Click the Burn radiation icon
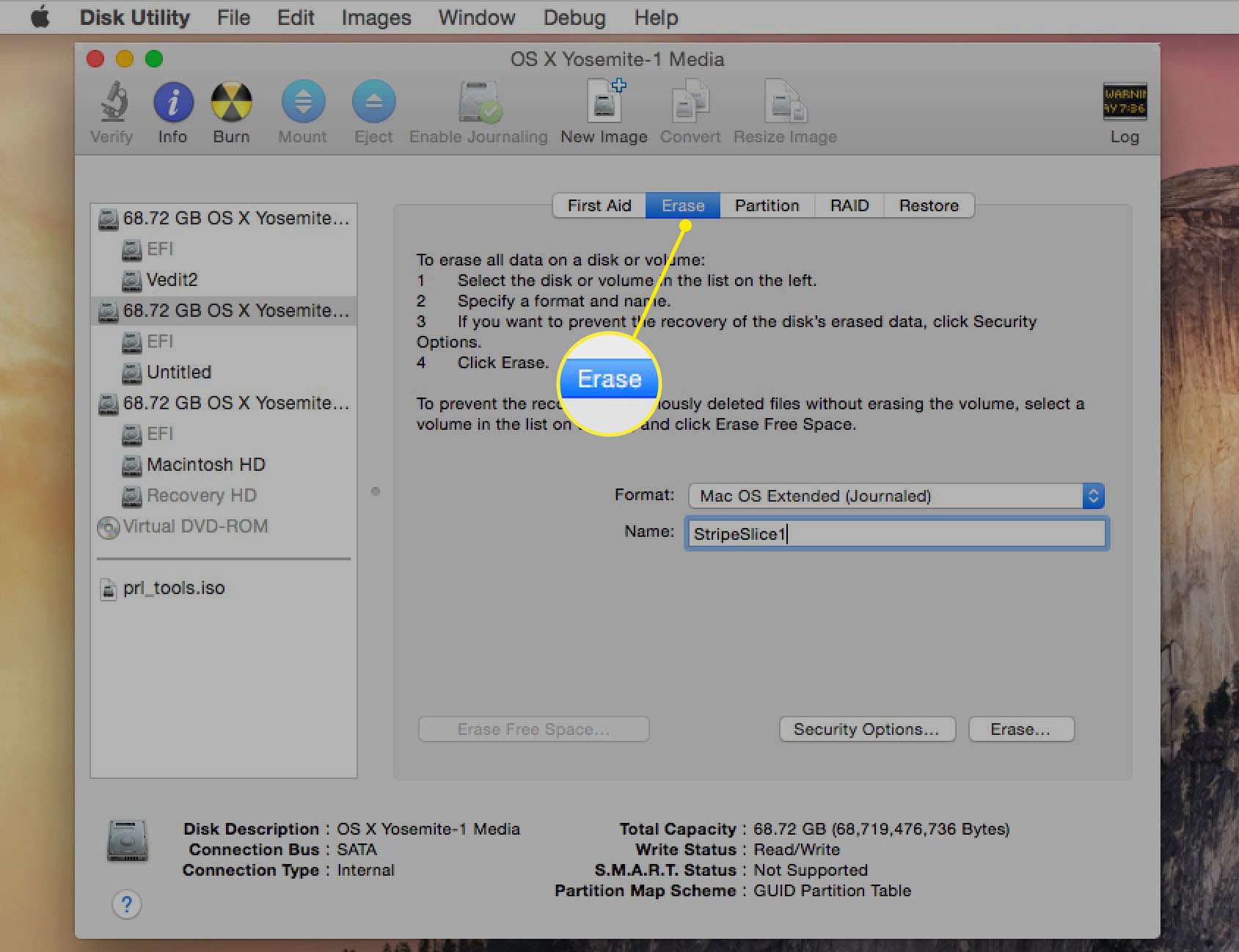This screenshot has width=1239, height=952. coord(231,102)
